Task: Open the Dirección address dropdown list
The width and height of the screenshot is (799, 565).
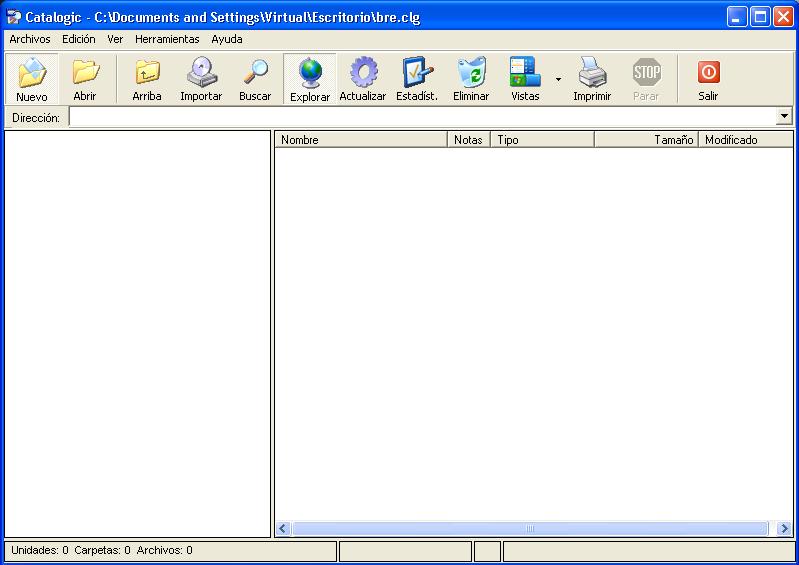Action: tap(784, 117)
